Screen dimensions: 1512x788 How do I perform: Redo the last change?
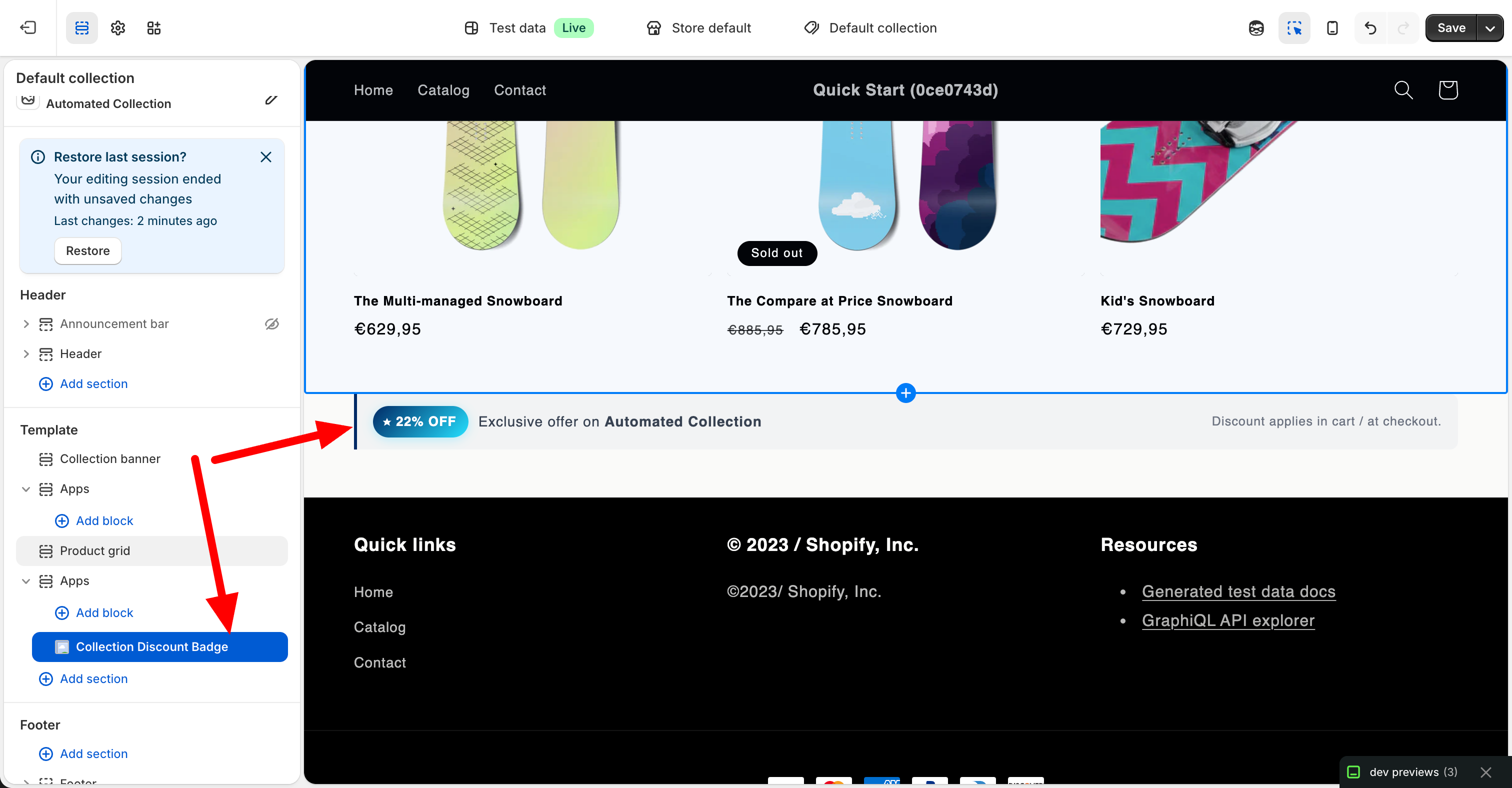click(x=1403, y=27)
